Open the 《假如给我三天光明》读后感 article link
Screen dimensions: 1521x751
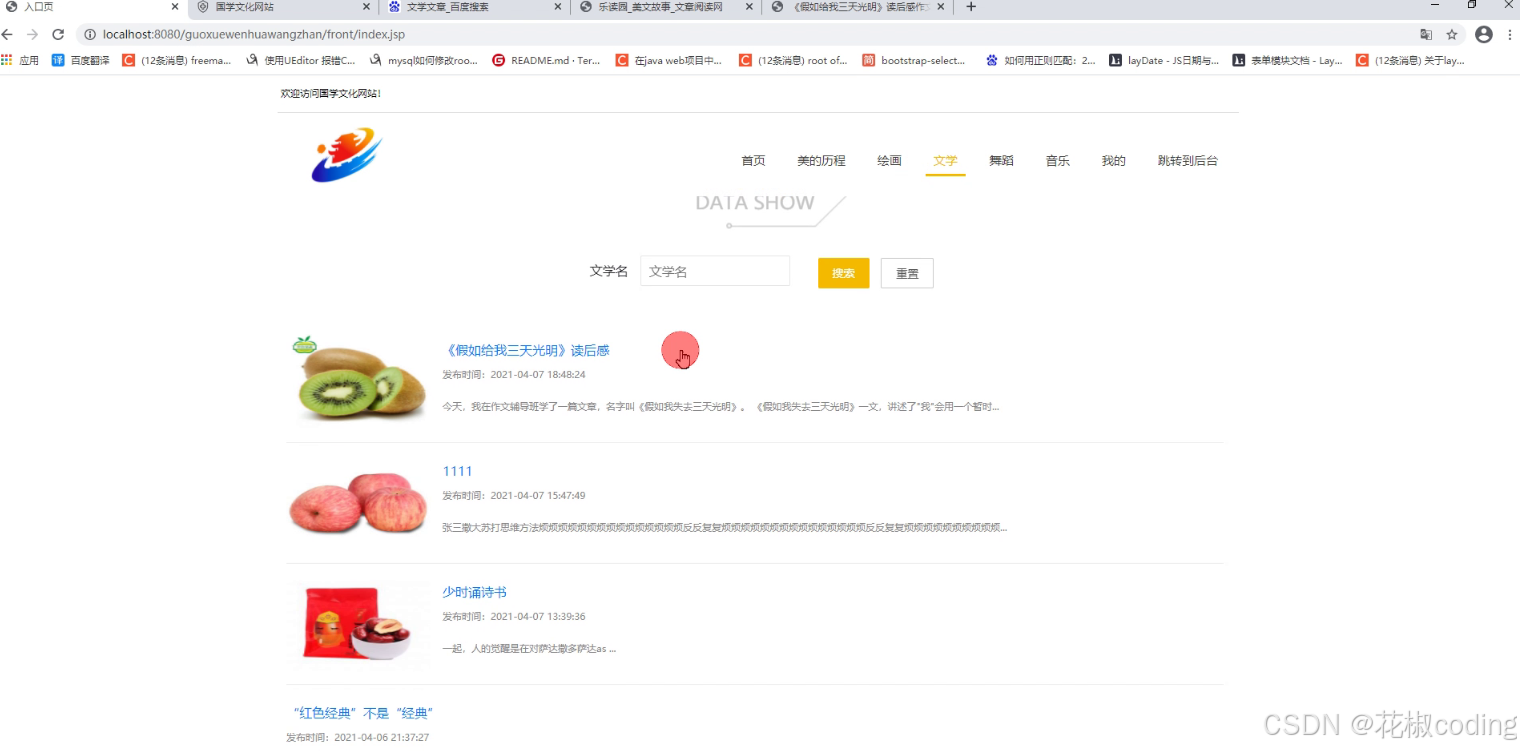525,350
